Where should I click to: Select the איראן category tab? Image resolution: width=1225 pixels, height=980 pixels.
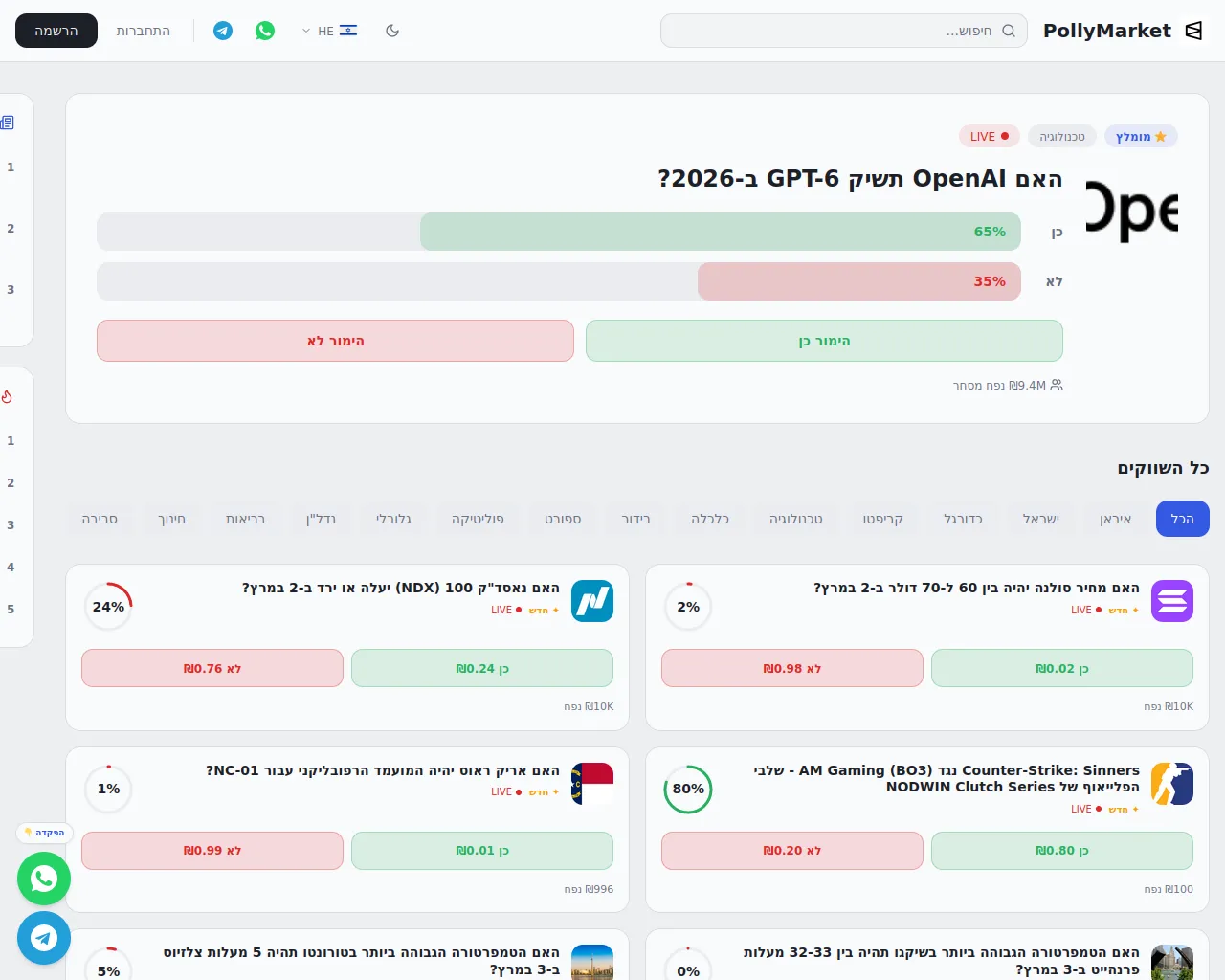1116,519
